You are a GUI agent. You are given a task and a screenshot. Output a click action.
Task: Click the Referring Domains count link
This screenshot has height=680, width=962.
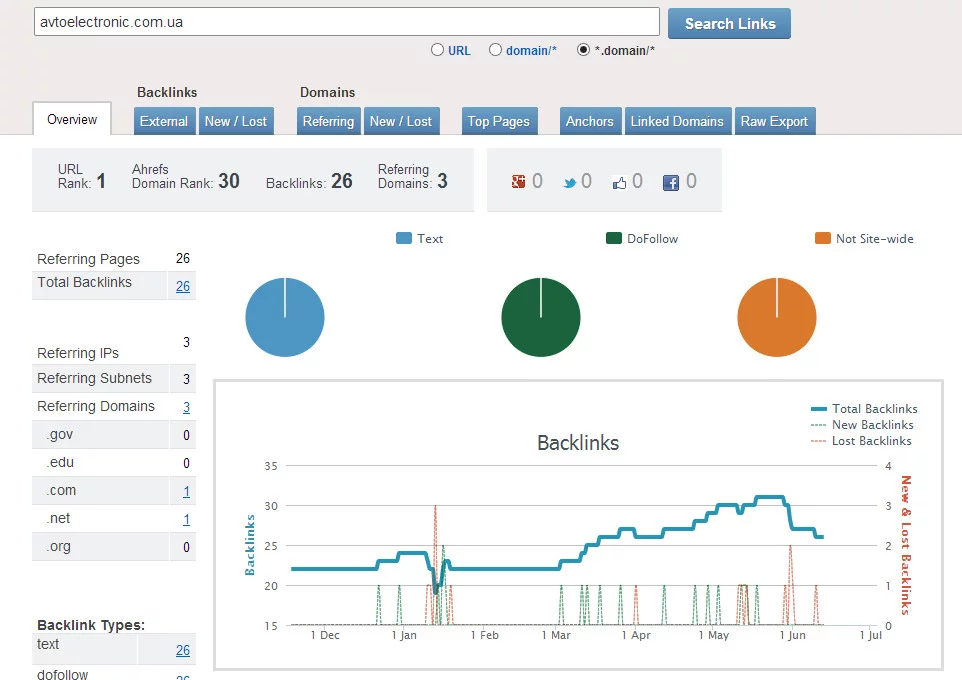pyautogui.click(x=187, y=407)
